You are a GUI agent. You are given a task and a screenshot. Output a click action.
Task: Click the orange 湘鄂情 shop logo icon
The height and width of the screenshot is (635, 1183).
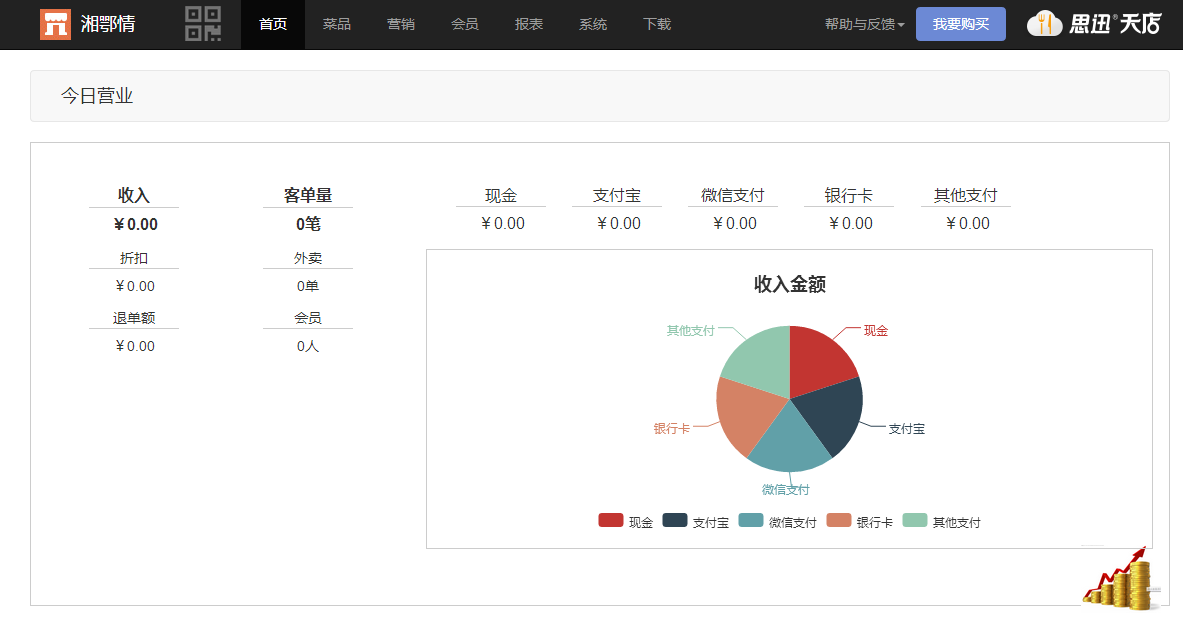click(55, 24)
